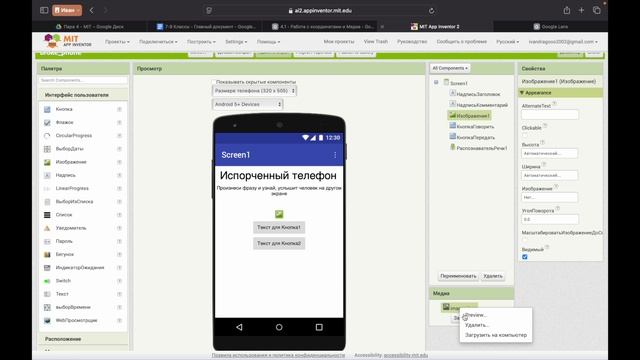Click the browser share icon

[x=567, y=10]
